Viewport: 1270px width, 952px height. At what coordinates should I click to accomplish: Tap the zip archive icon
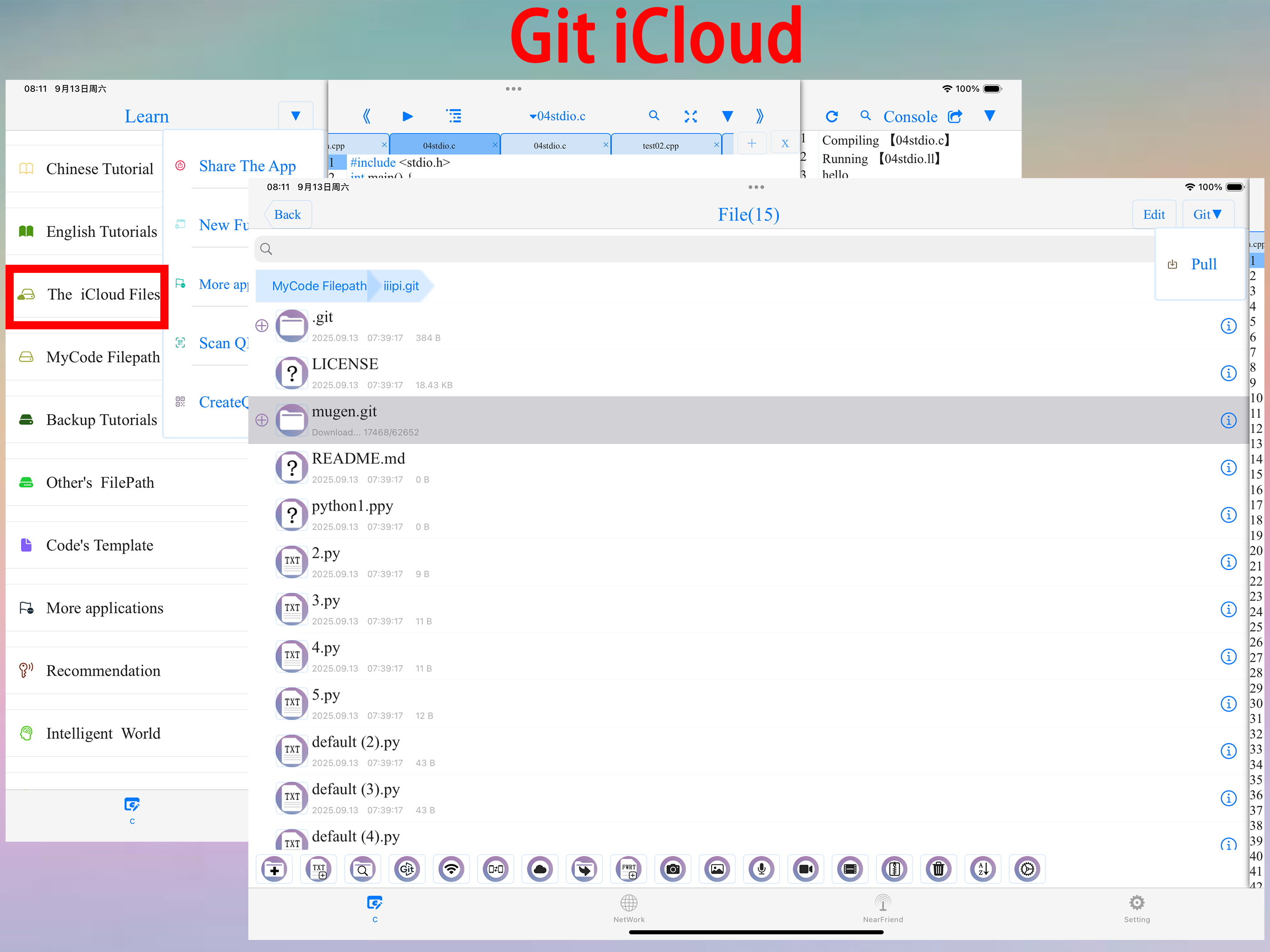point(894,869)
